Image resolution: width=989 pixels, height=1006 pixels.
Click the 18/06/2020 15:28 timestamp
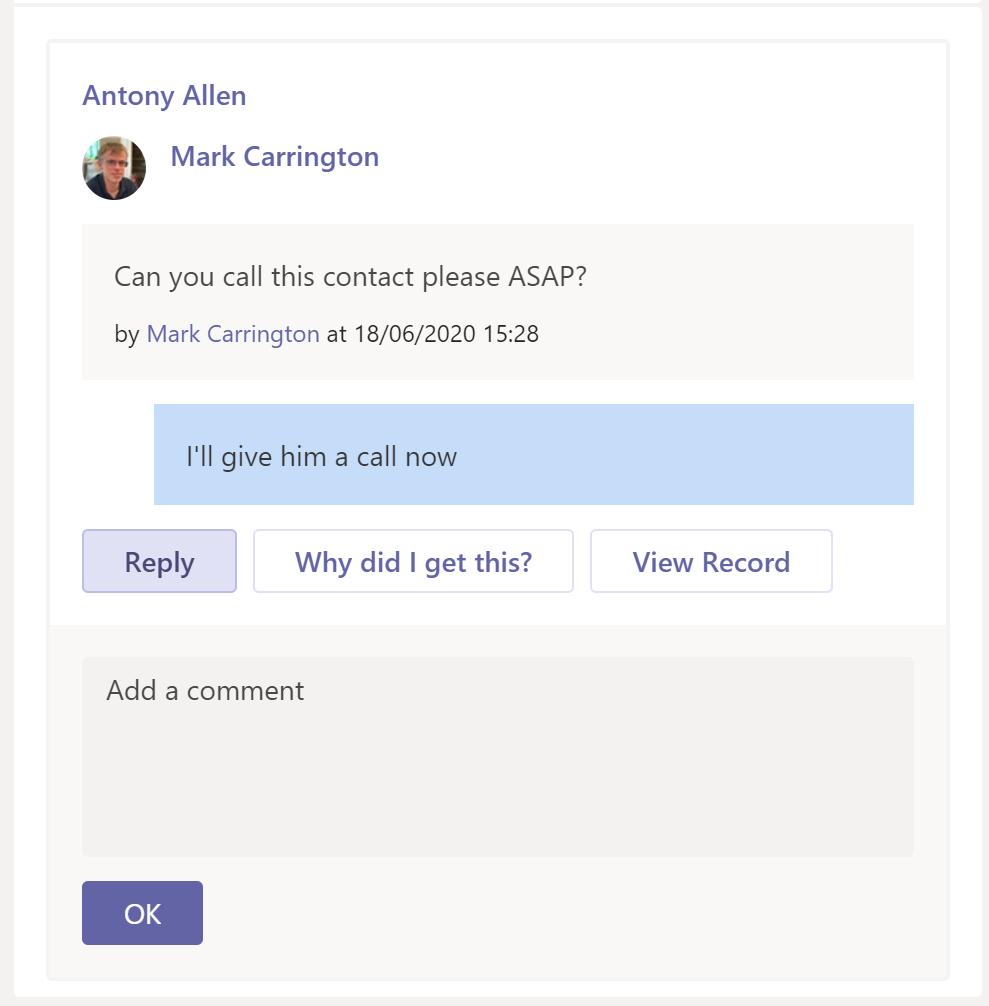446,334
